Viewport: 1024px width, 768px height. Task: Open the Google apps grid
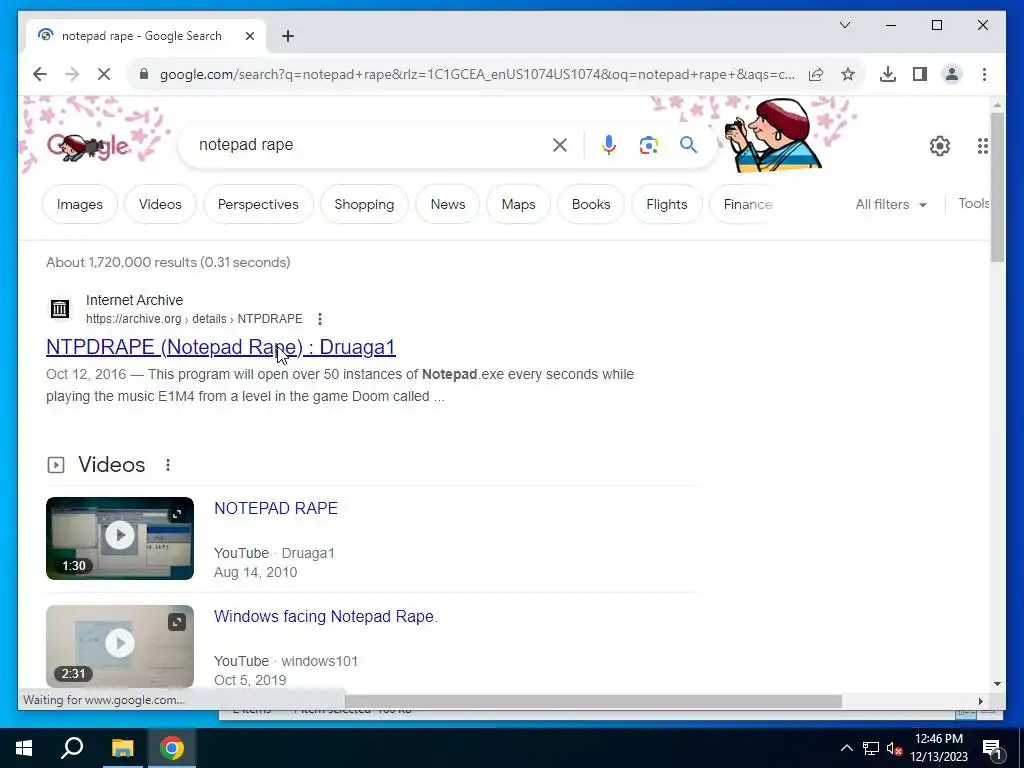983,146
